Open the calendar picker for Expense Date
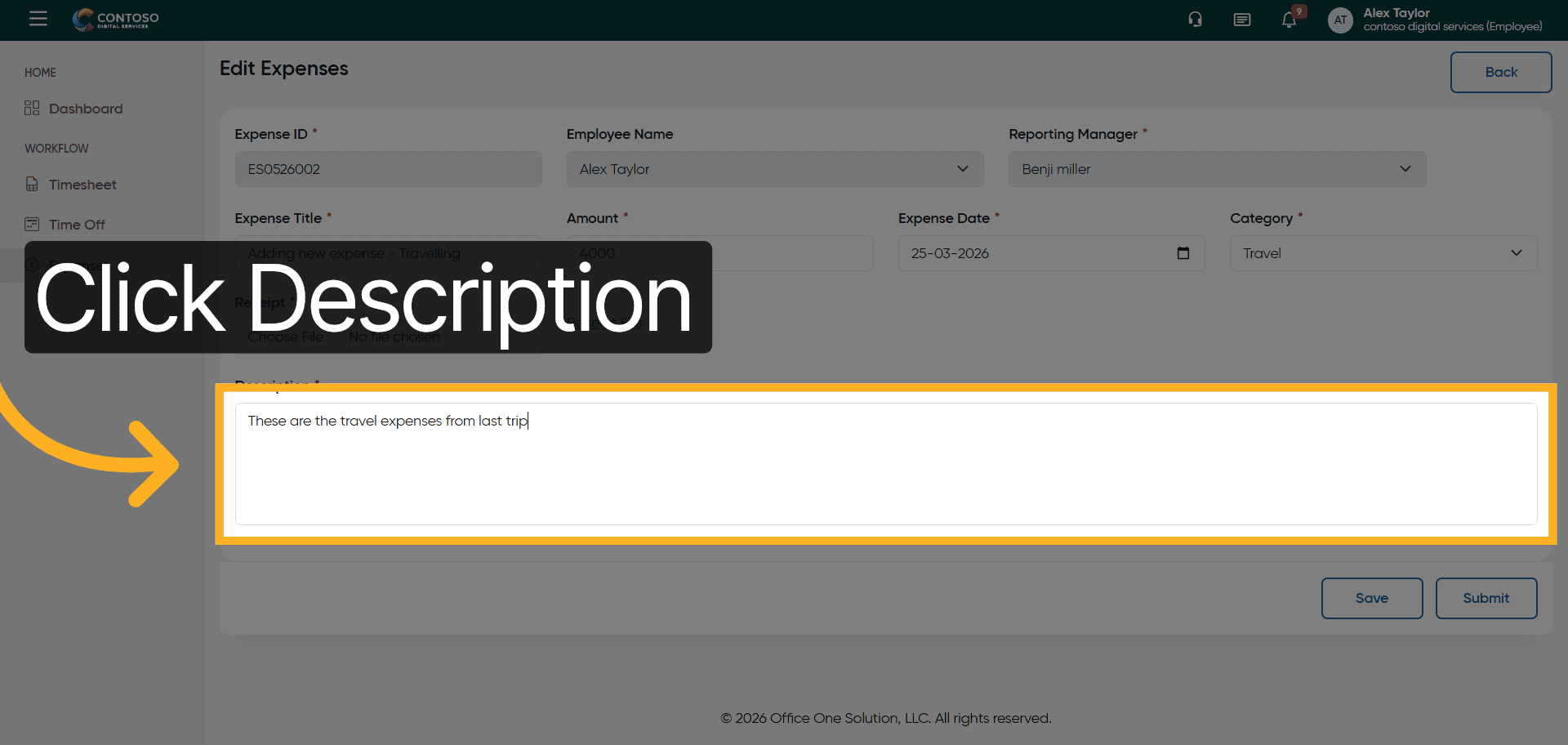The image size is (1568, 745). click(x=1183, y=253)
